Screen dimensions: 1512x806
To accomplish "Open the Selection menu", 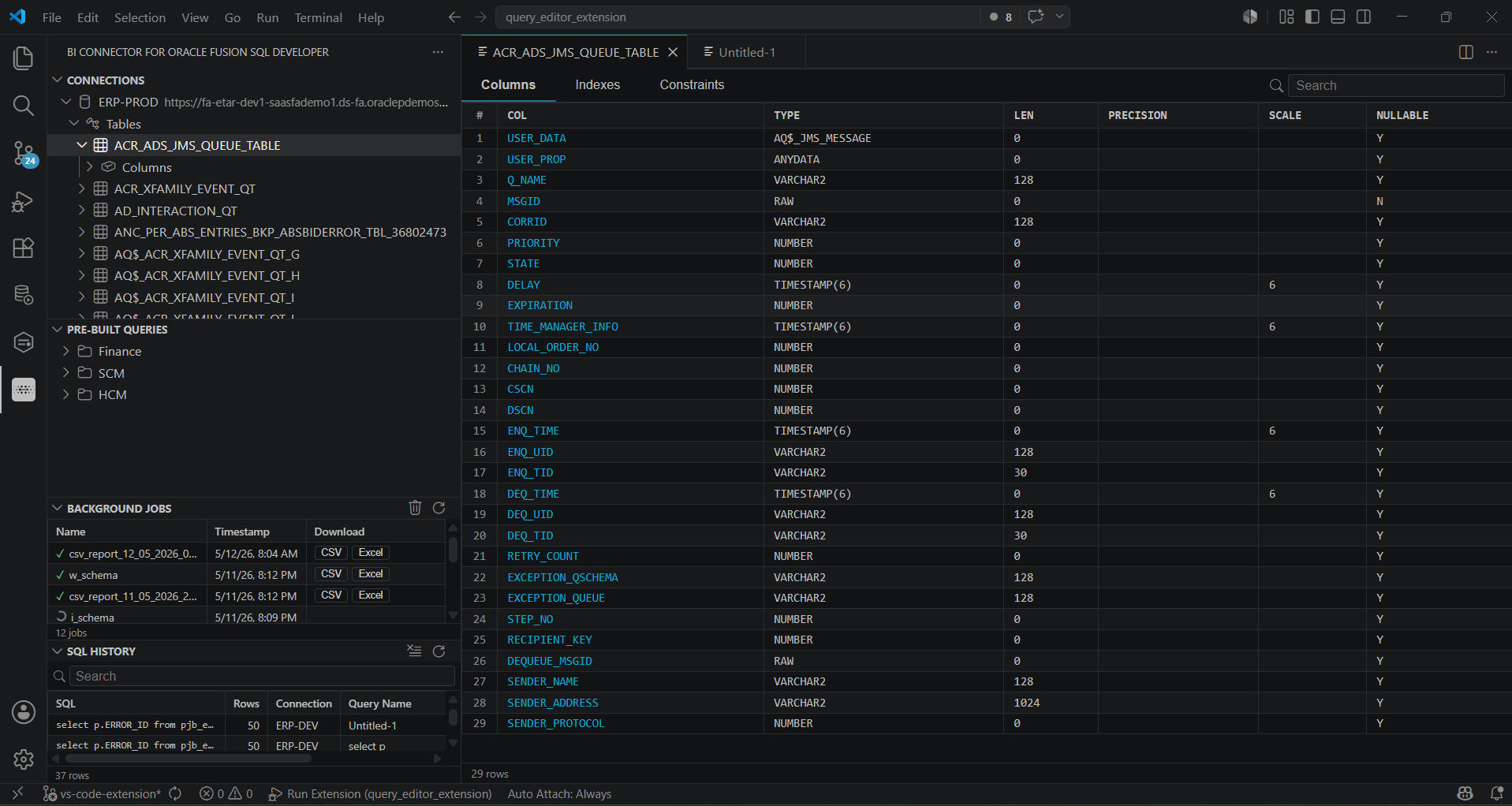I will click(x=140, y=17).
